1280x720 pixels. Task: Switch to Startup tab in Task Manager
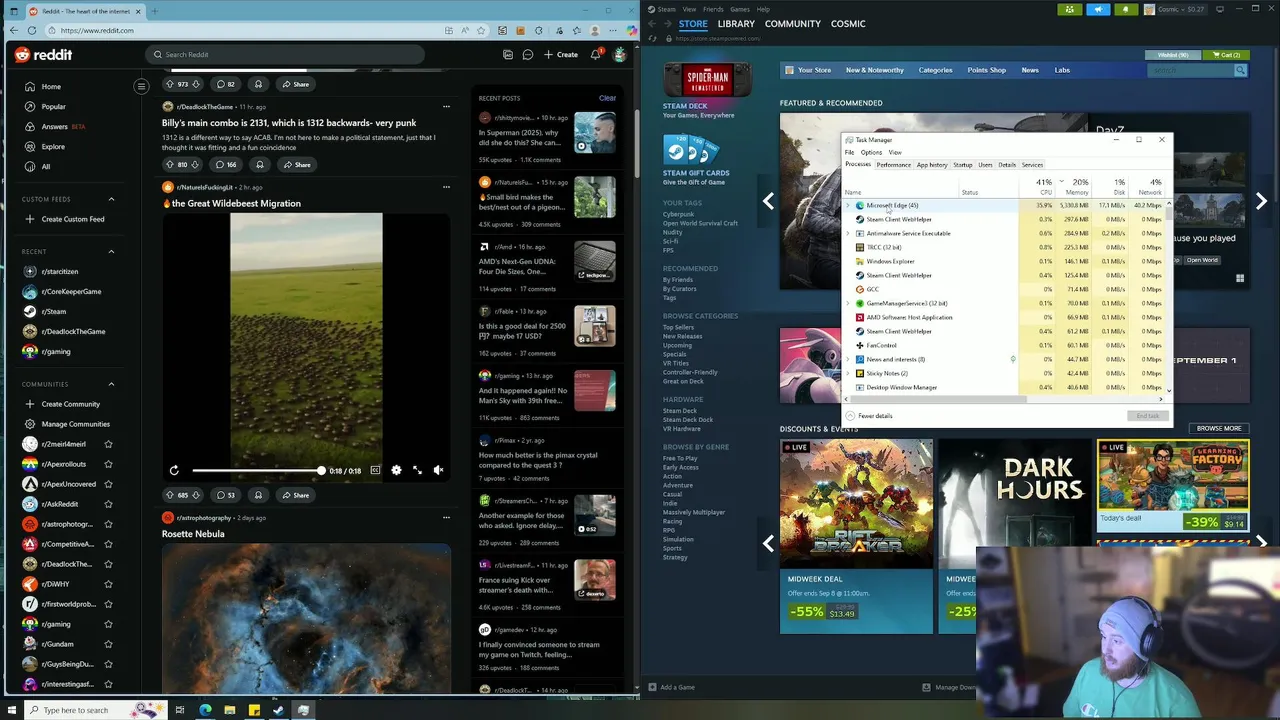(x=962, y=165)
